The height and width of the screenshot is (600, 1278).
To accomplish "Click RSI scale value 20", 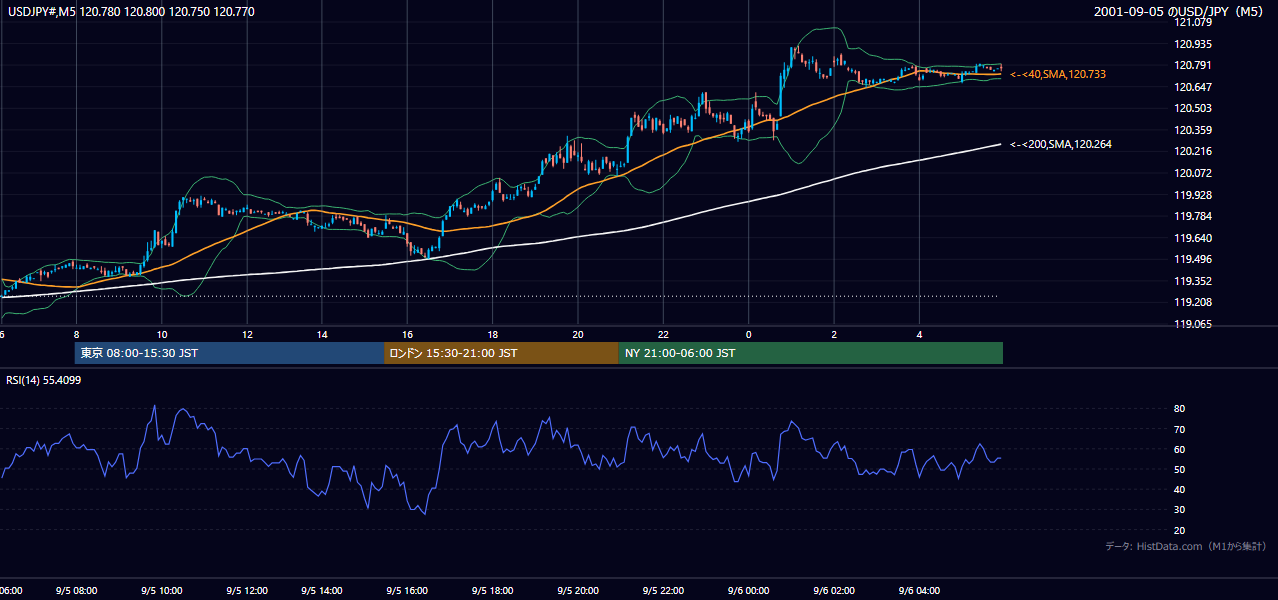I will [x=1180, y=530].
